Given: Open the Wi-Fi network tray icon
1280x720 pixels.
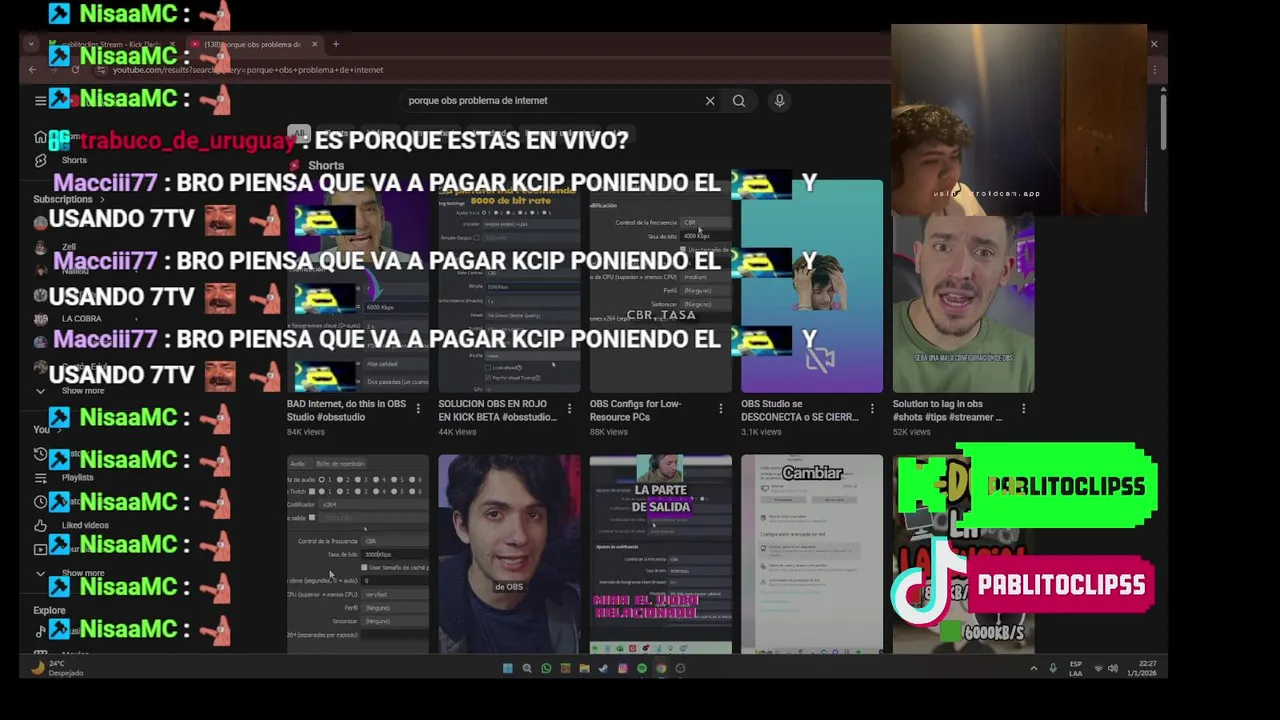Looking at the screenshot, I should (x=1098, y=668).
